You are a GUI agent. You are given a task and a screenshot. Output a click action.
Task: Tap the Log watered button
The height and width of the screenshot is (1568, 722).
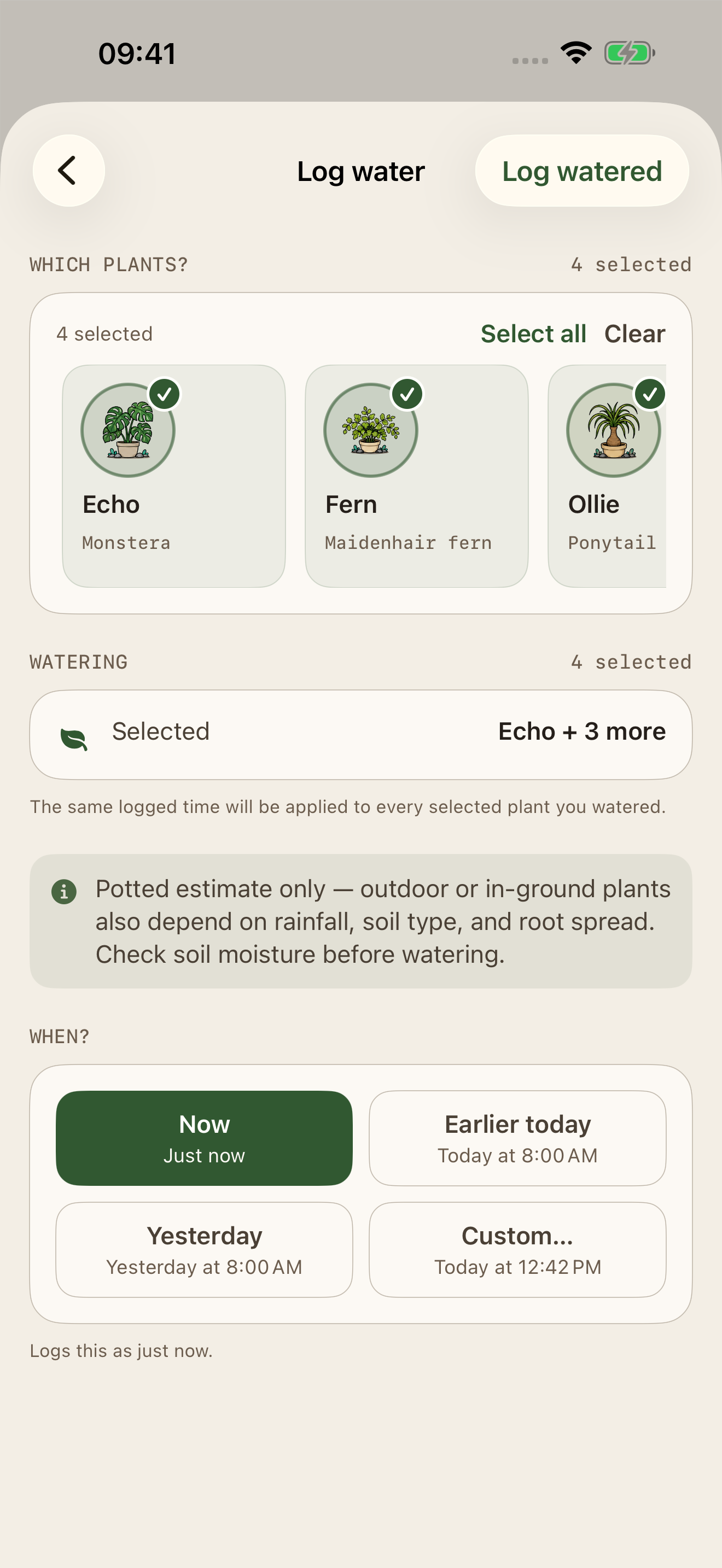pos(582,171)
